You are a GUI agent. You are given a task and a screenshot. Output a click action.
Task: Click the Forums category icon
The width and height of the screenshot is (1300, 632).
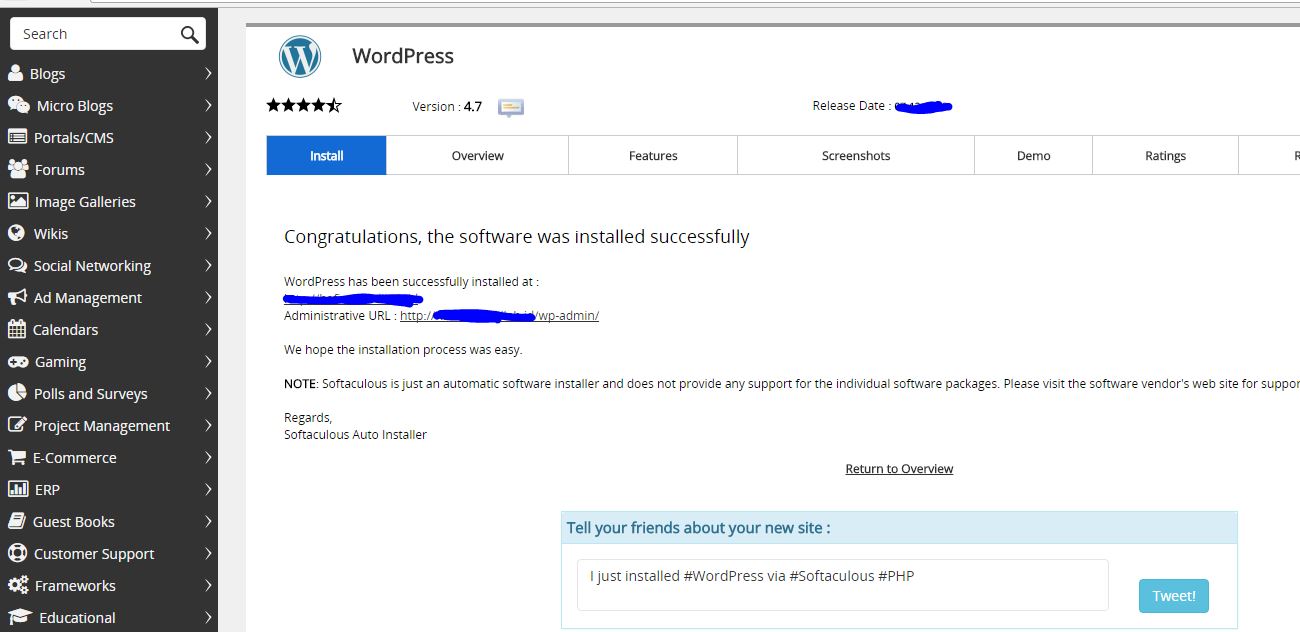(18, 169)
